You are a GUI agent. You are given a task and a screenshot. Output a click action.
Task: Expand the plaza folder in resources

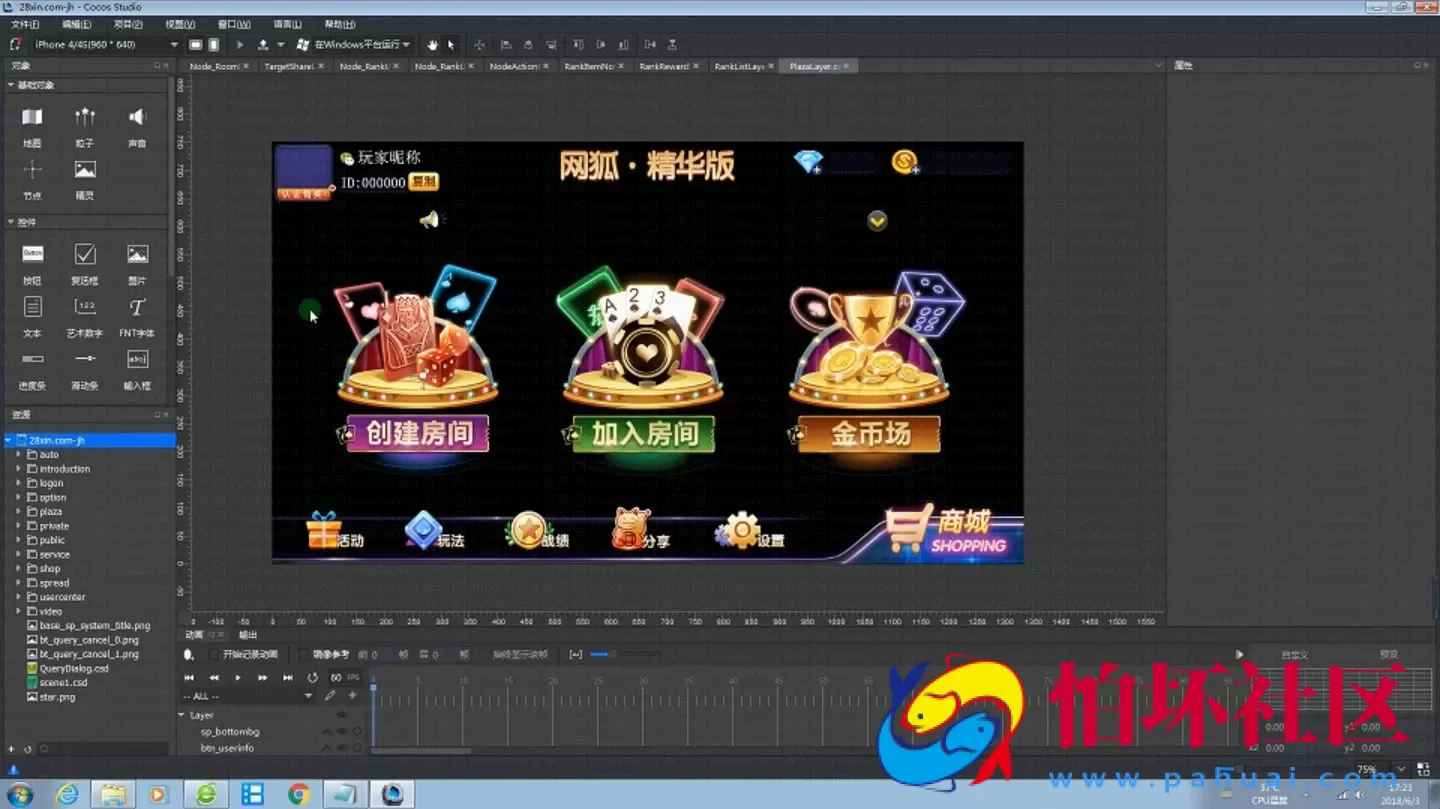20,511
